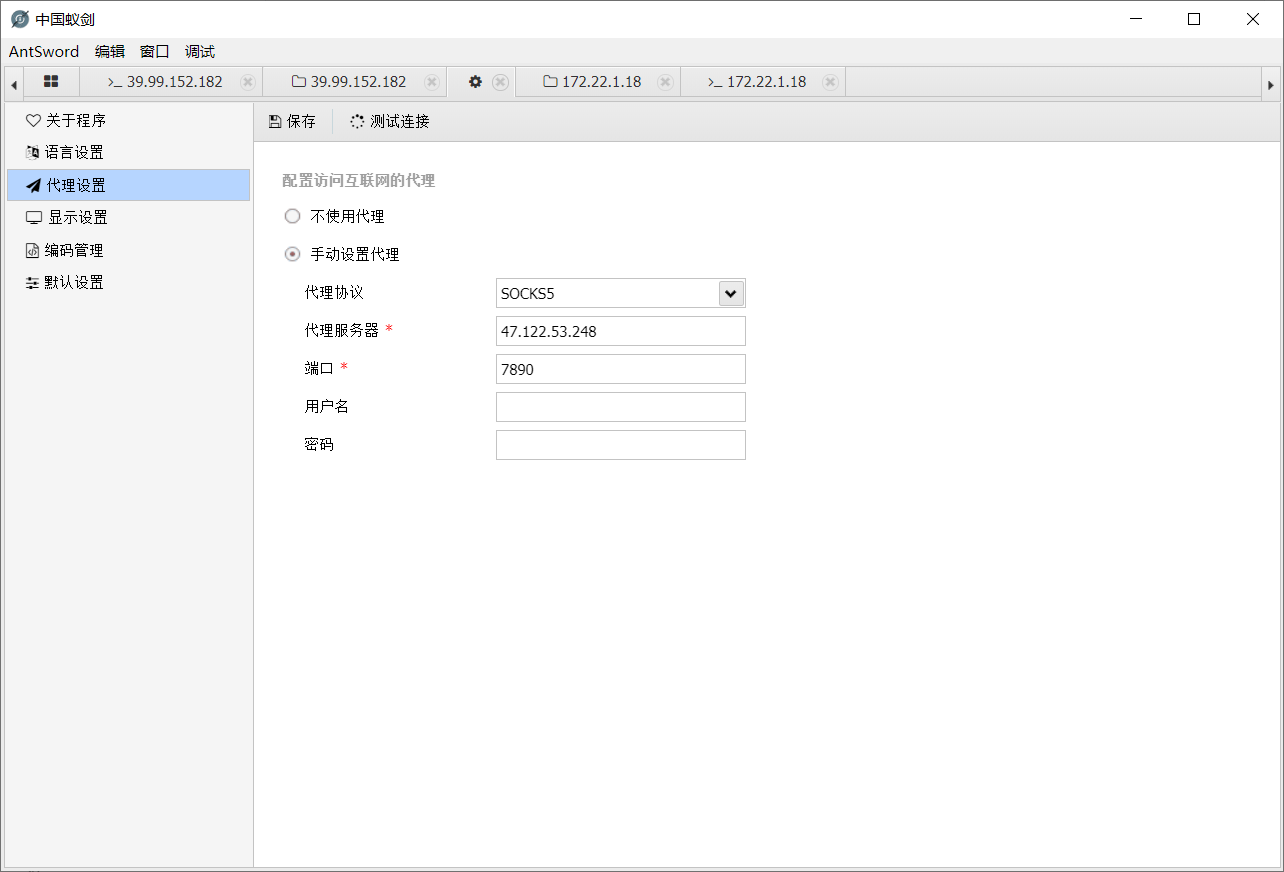Select the 手动设置代理 radio button
The width and height of the screenshot is (1284, 872).
point(292,255)
